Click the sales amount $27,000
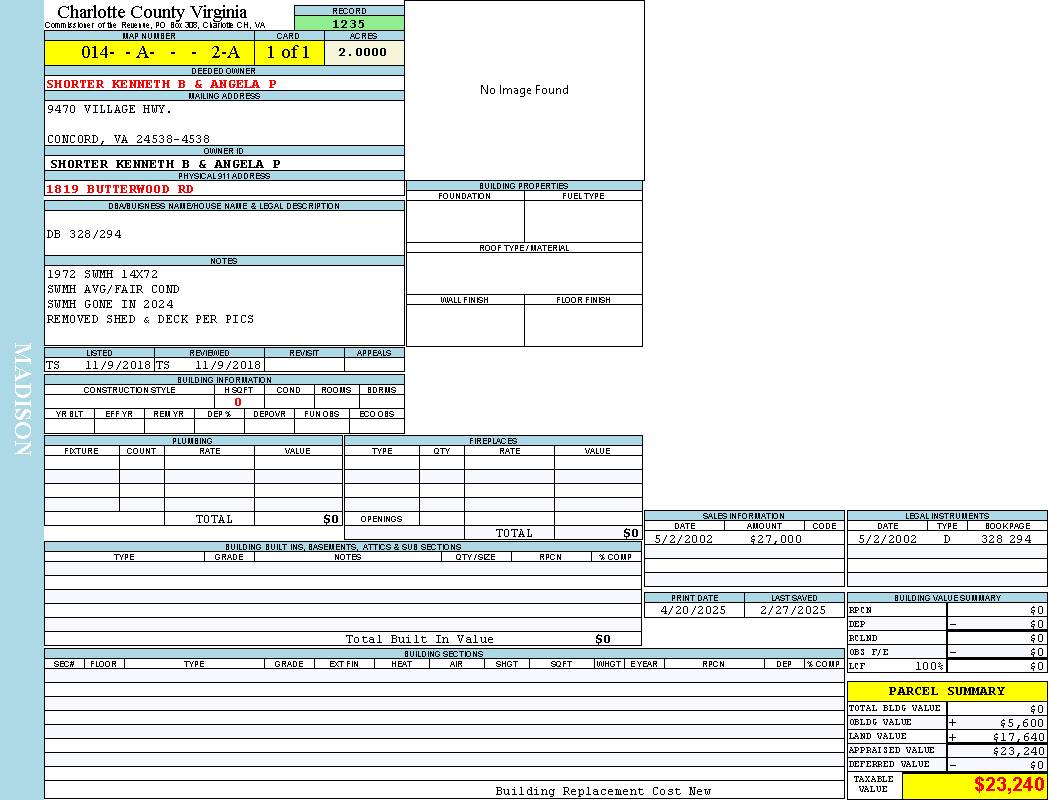The width and height of the screenshot is (1050, 800). coord(775,539)
